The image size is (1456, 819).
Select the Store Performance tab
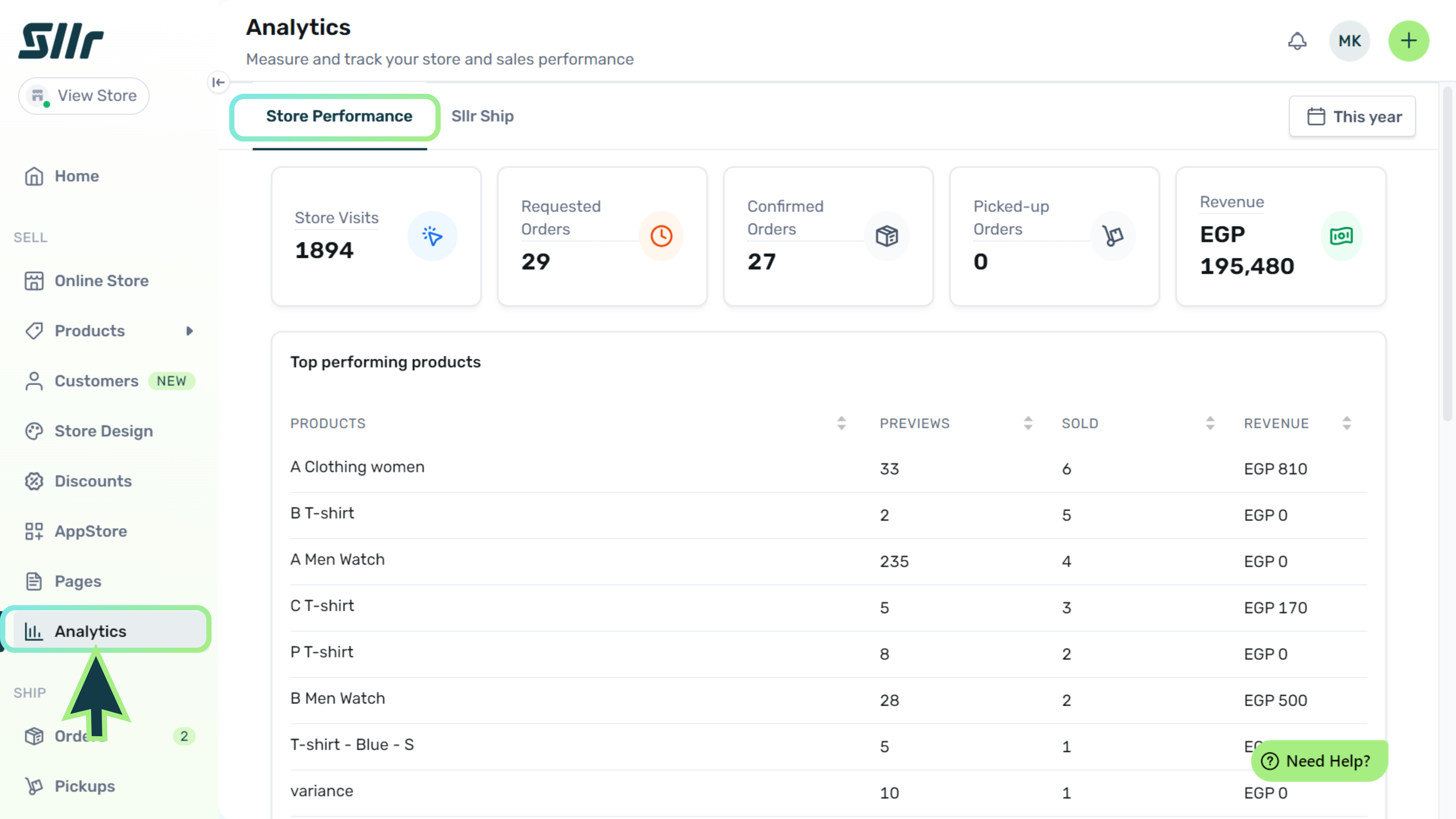tap(339, 116)
